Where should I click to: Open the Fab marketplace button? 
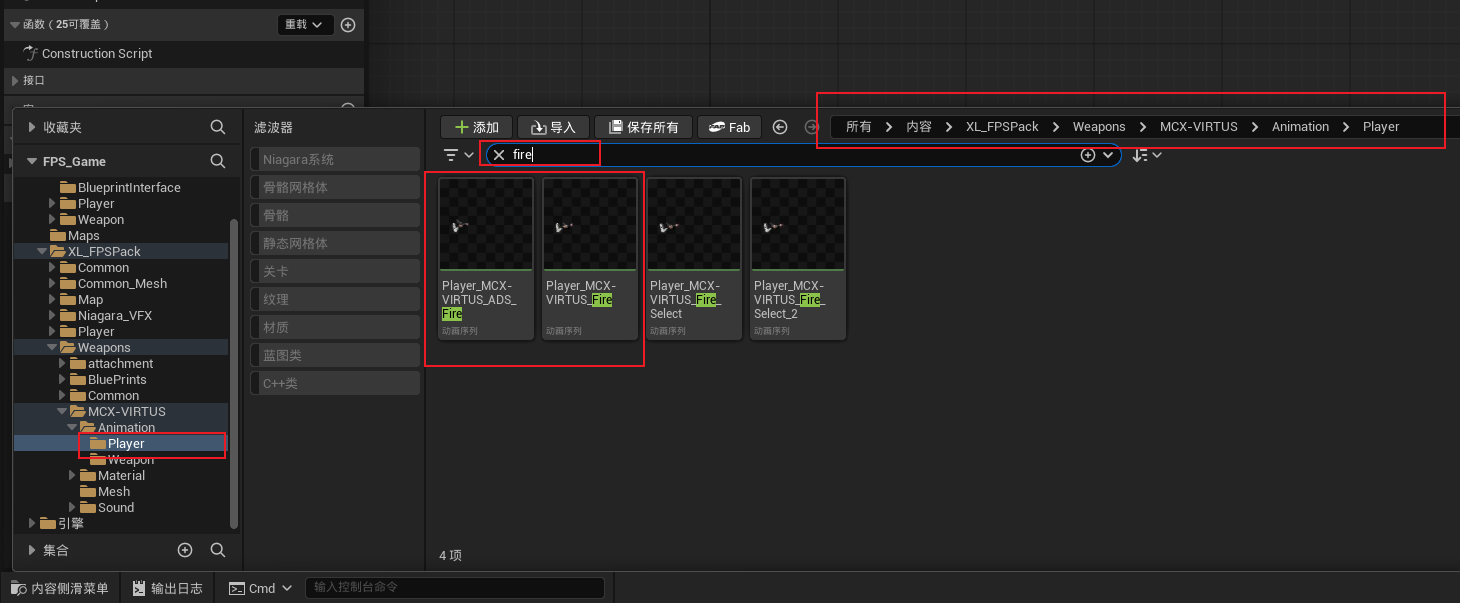coord(729,127)
